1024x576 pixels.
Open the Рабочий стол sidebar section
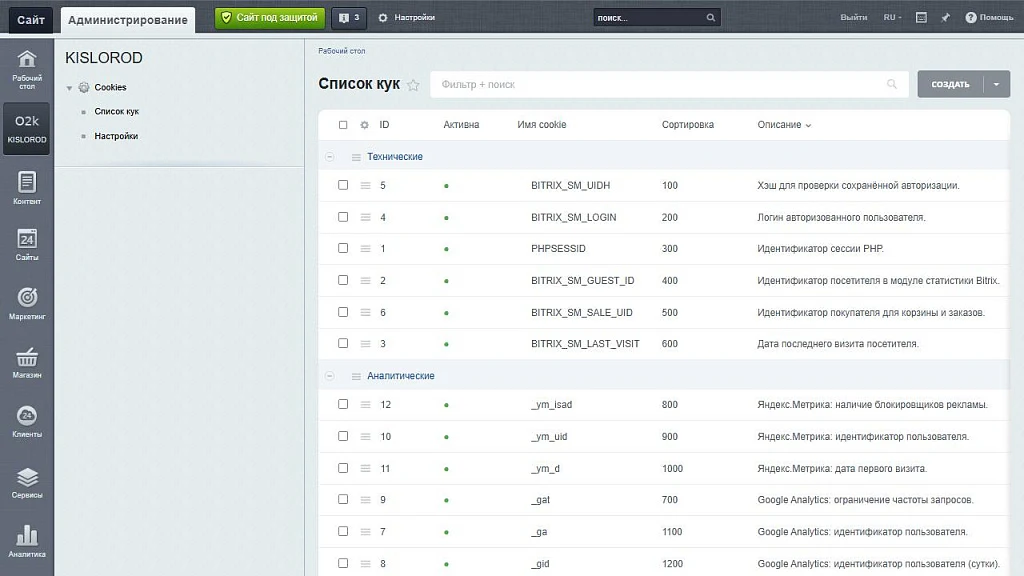(x=27, y=70)
